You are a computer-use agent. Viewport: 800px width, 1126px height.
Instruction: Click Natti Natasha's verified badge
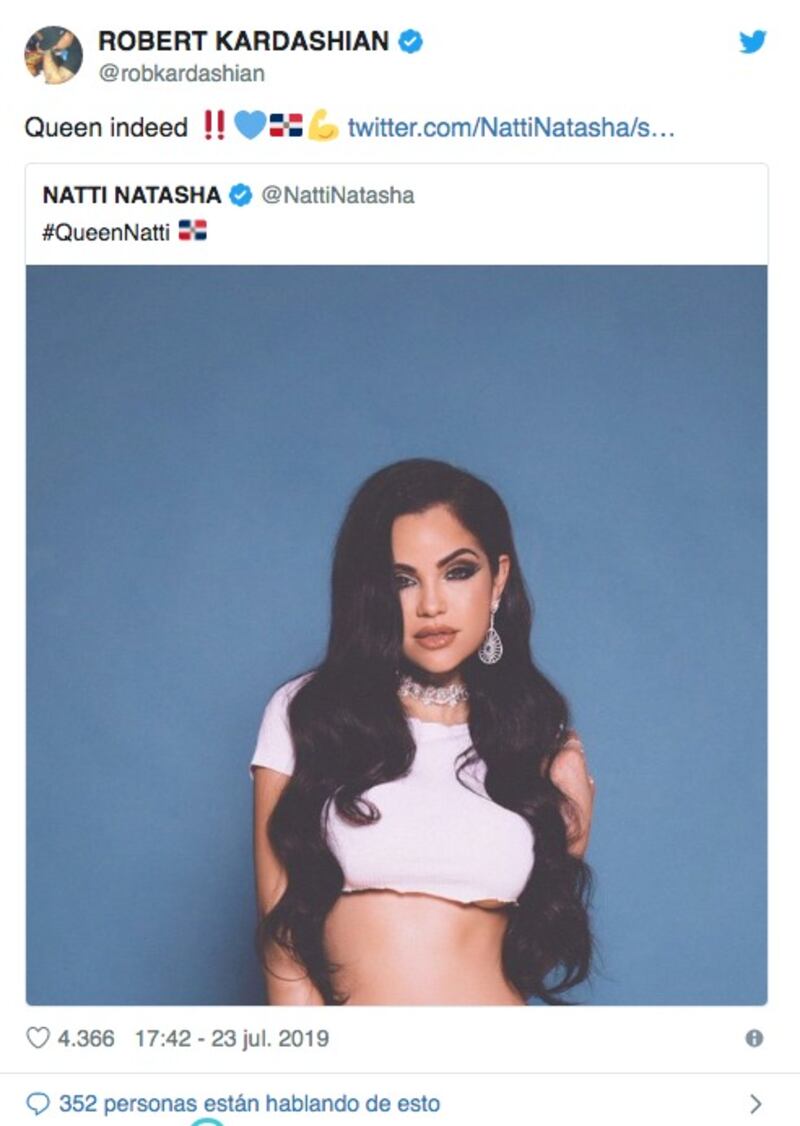241,195
